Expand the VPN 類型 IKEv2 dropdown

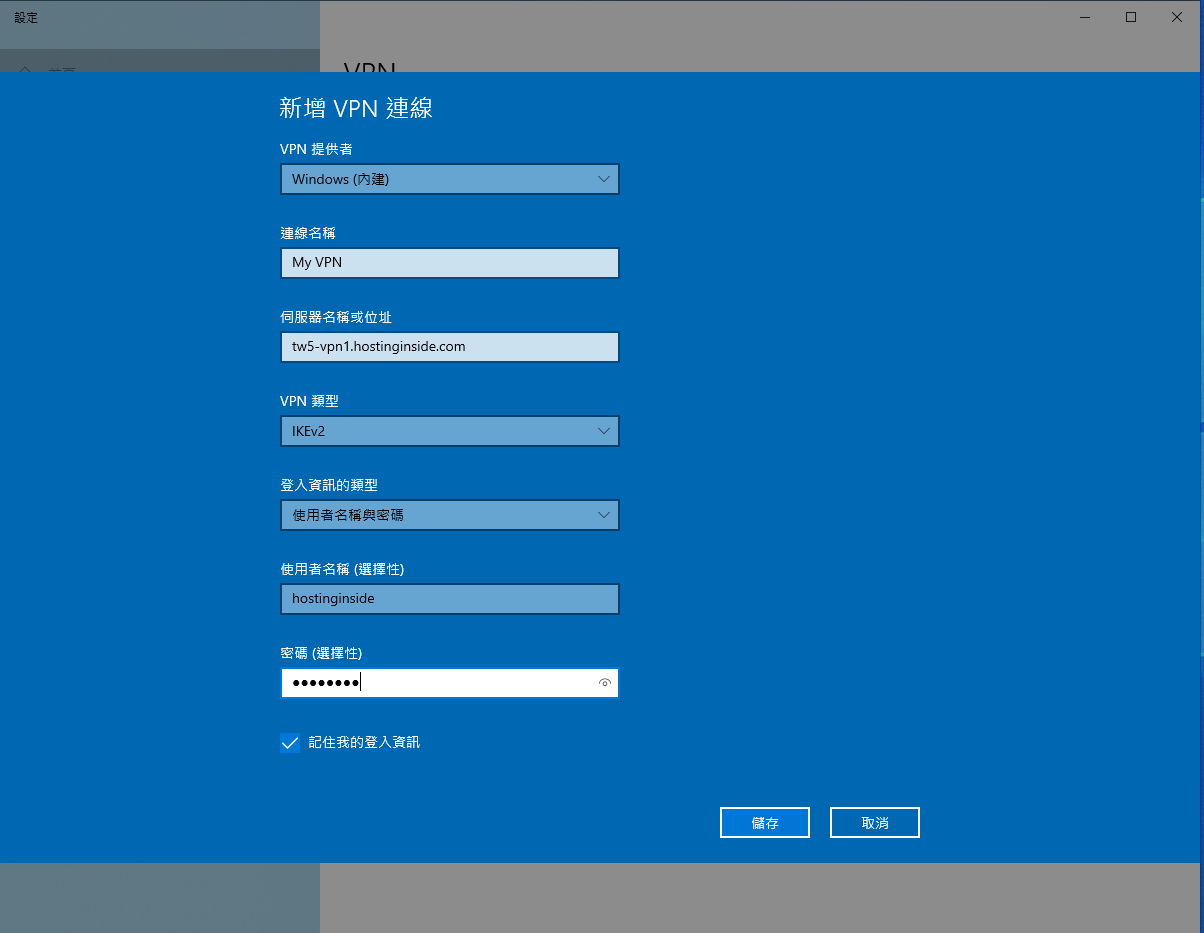[450, 431]
